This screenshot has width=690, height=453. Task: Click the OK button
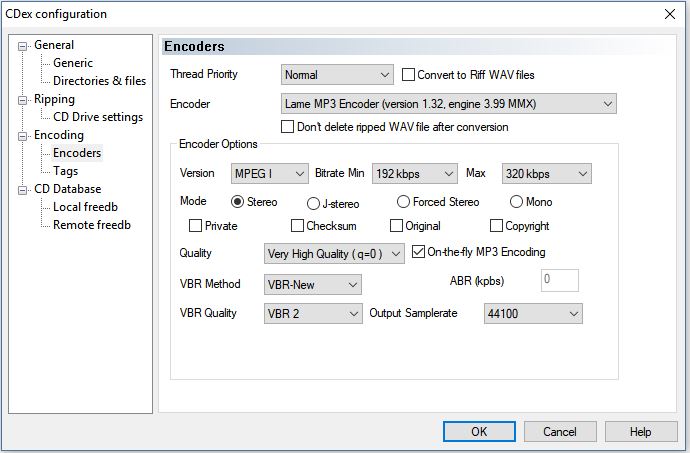click(479, 431)
